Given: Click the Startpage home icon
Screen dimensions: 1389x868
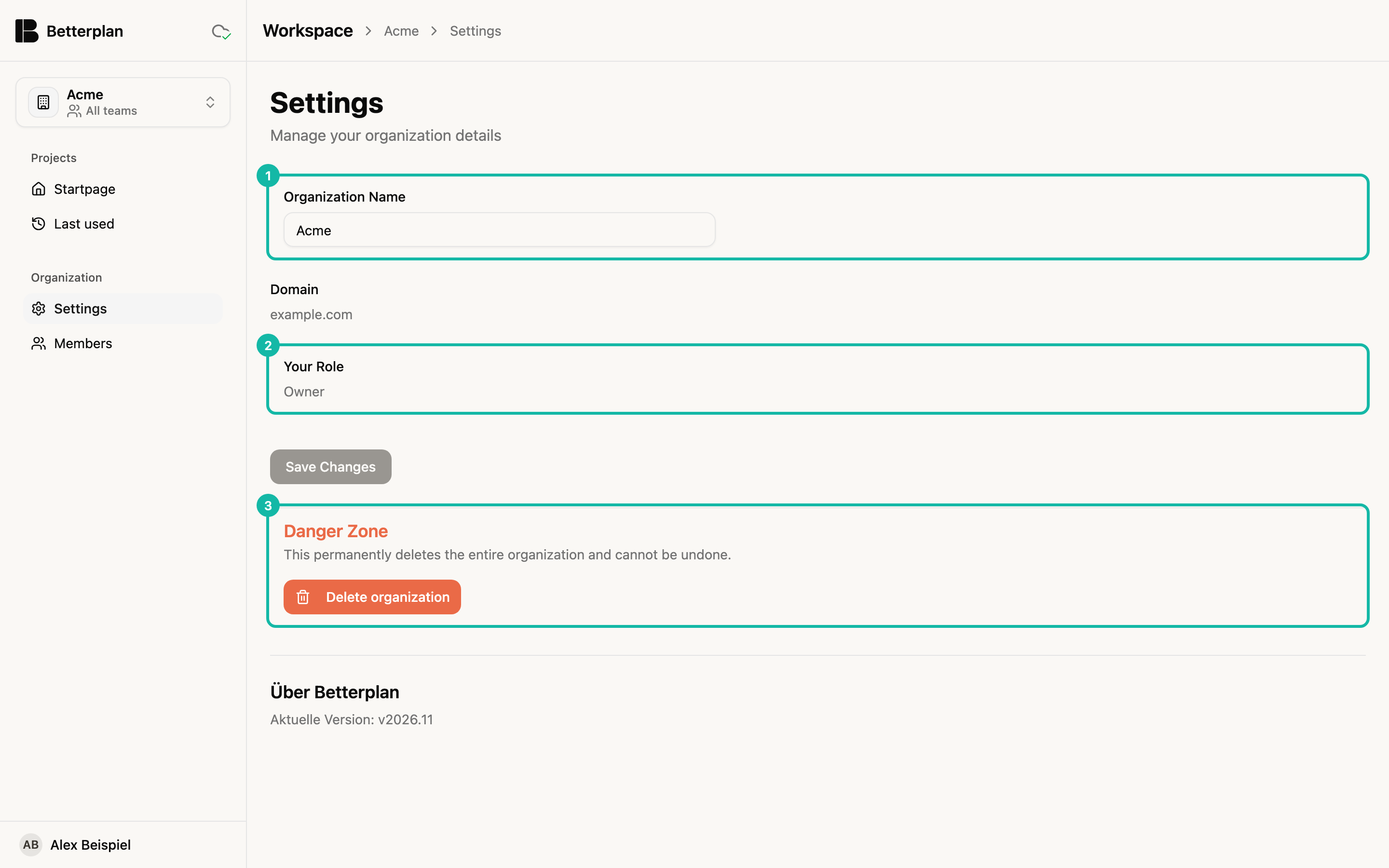Looking at the screenshot, I should tap(39, 189).
